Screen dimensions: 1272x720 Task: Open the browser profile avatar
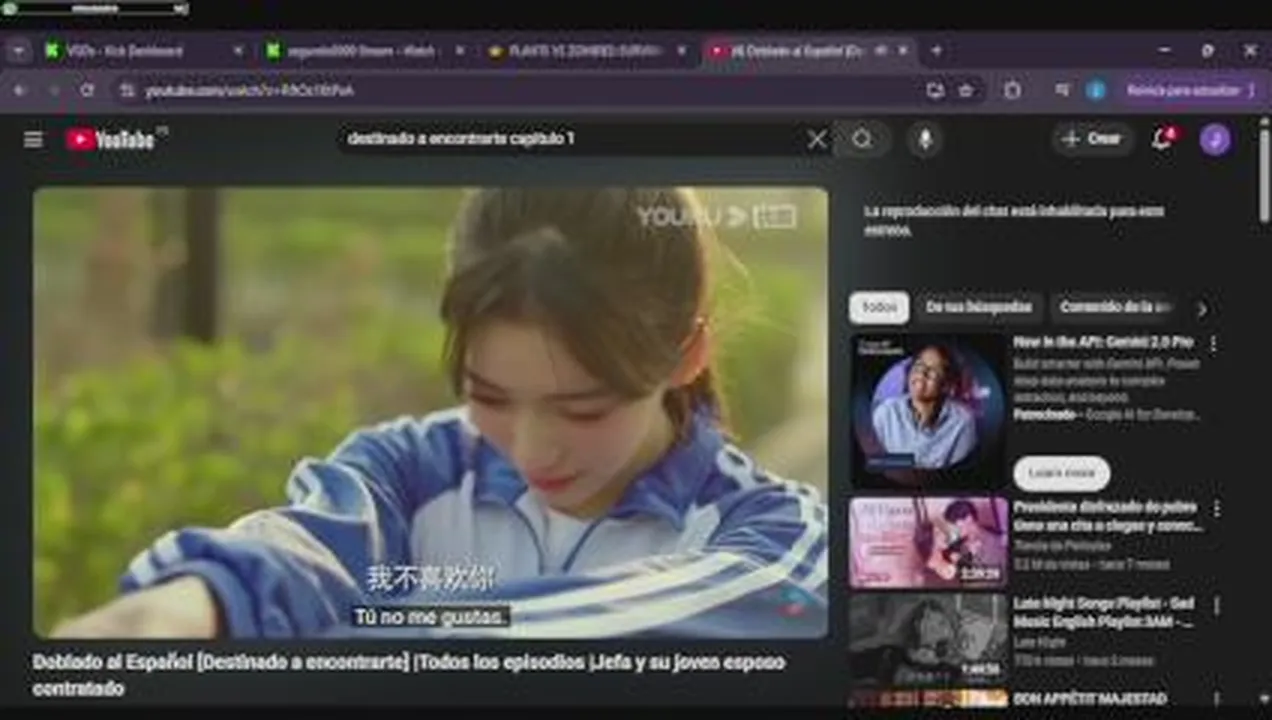tap(1096, 90)
